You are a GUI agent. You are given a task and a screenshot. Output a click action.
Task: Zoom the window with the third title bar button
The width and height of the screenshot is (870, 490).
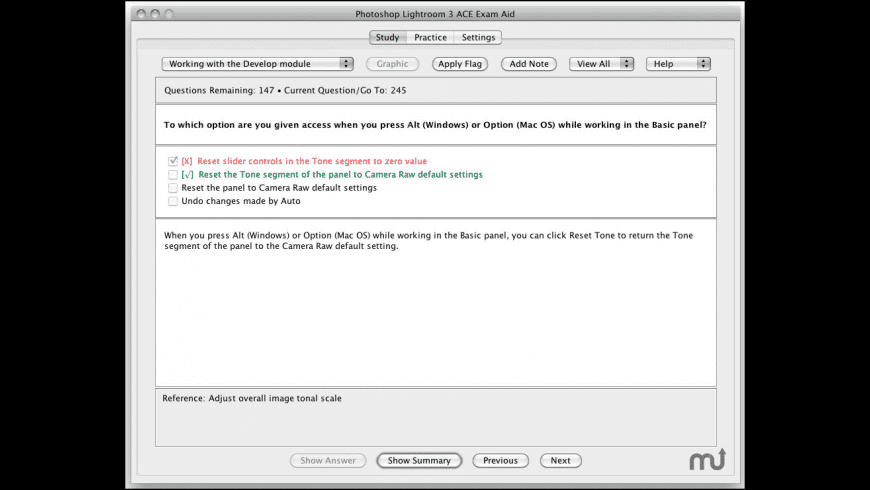[x=169, y=14]
